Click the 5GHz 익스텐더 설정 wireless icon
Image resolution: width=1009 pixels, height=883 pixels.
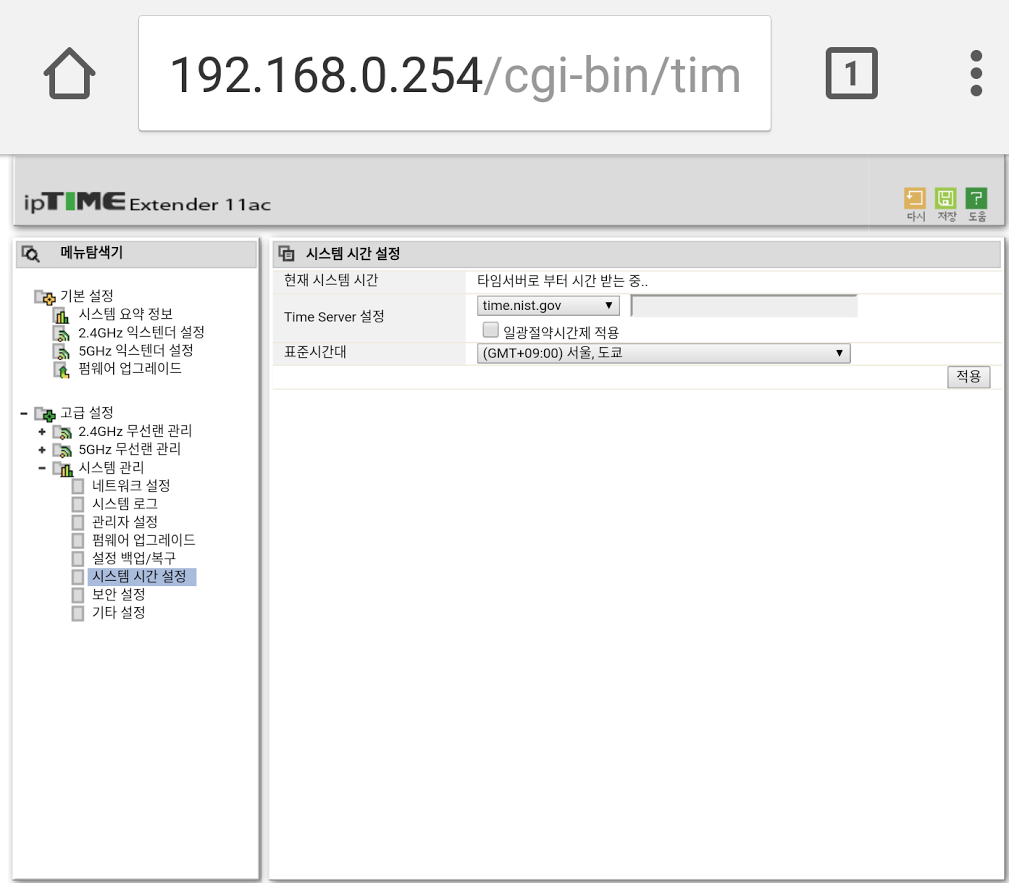pos(61,351)
